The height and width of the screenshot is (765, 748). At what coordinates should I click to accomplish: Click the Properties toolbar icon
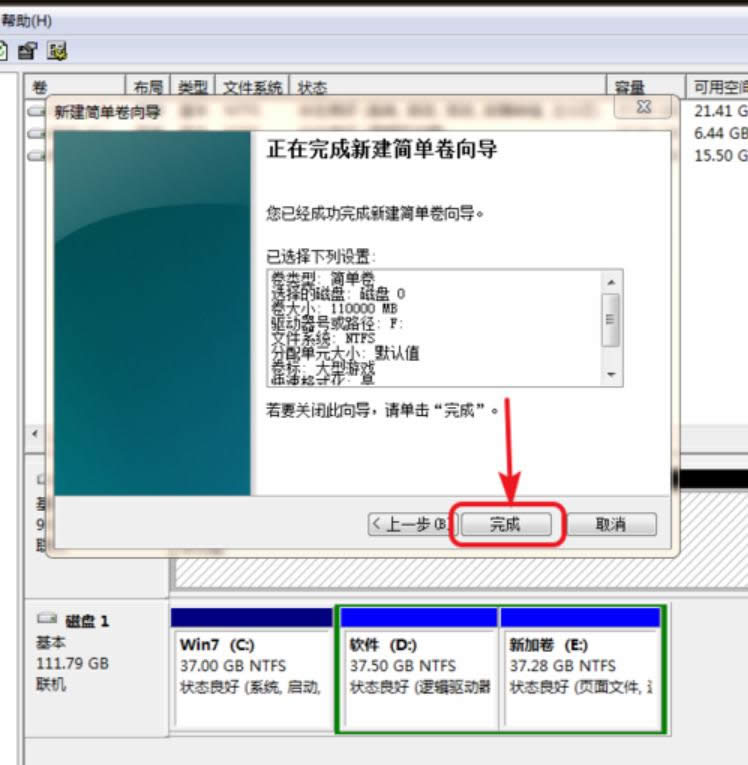click(28, 49)
